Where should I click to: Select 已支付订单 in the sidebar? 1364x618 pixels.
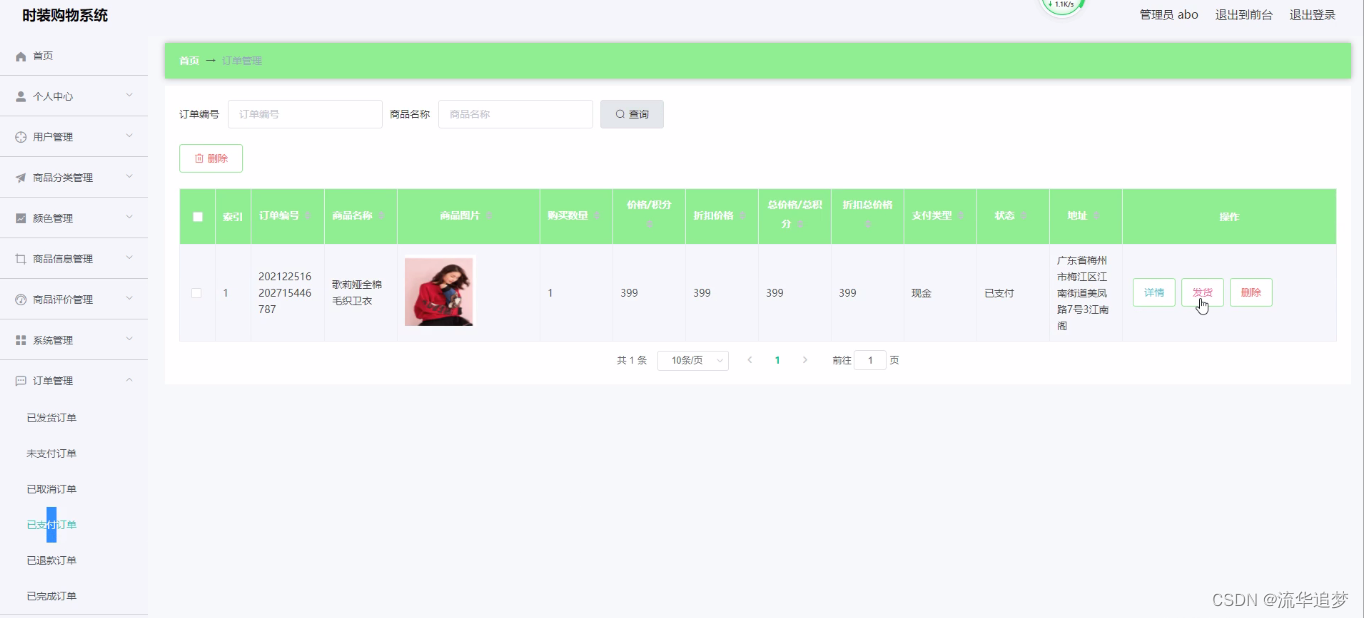52,525
